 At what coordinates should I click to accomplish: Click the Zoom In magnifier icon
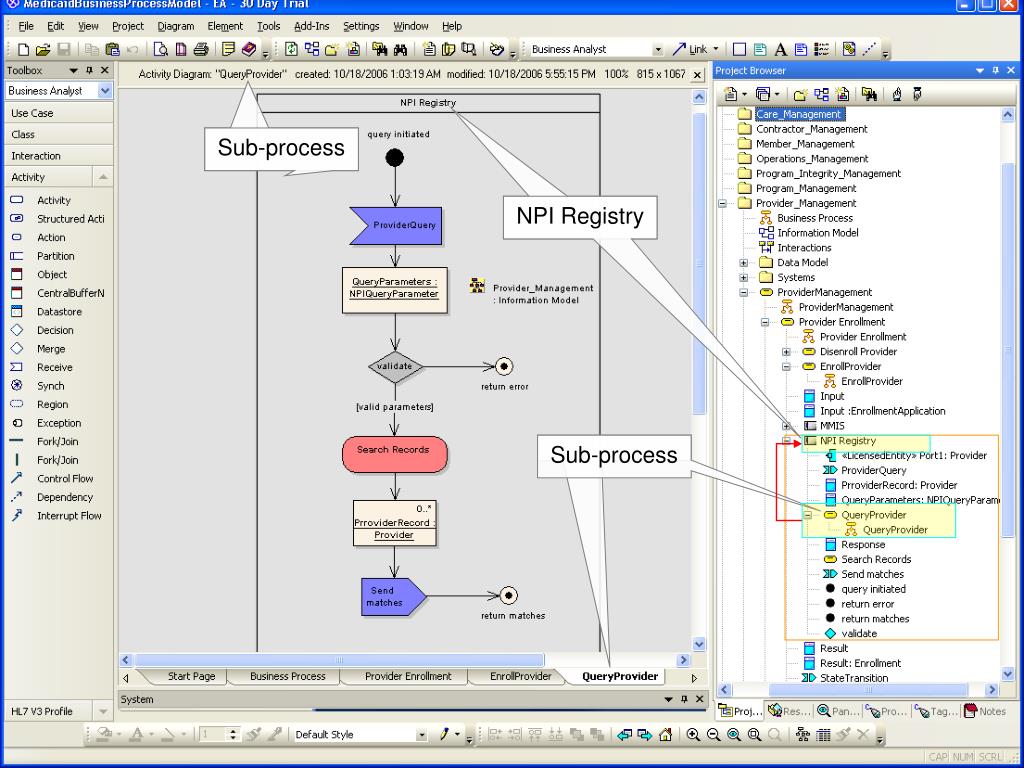(694, 735)
